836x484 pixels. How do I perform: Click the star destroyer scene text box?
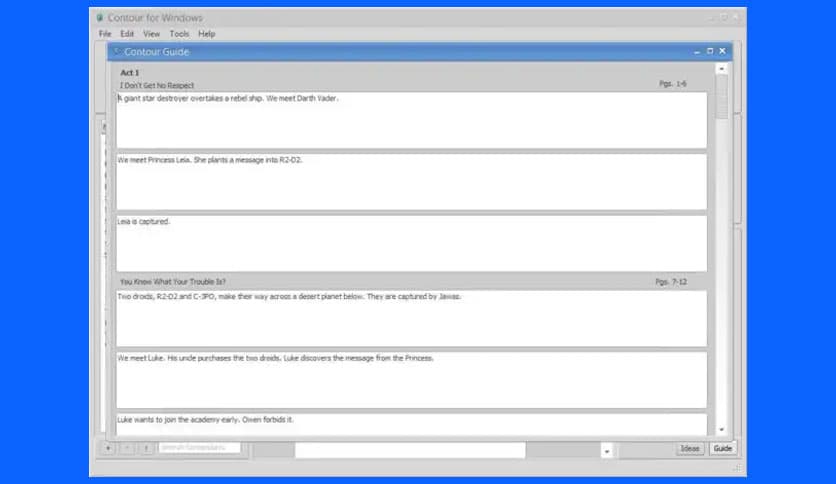click(x=412, y=120)
